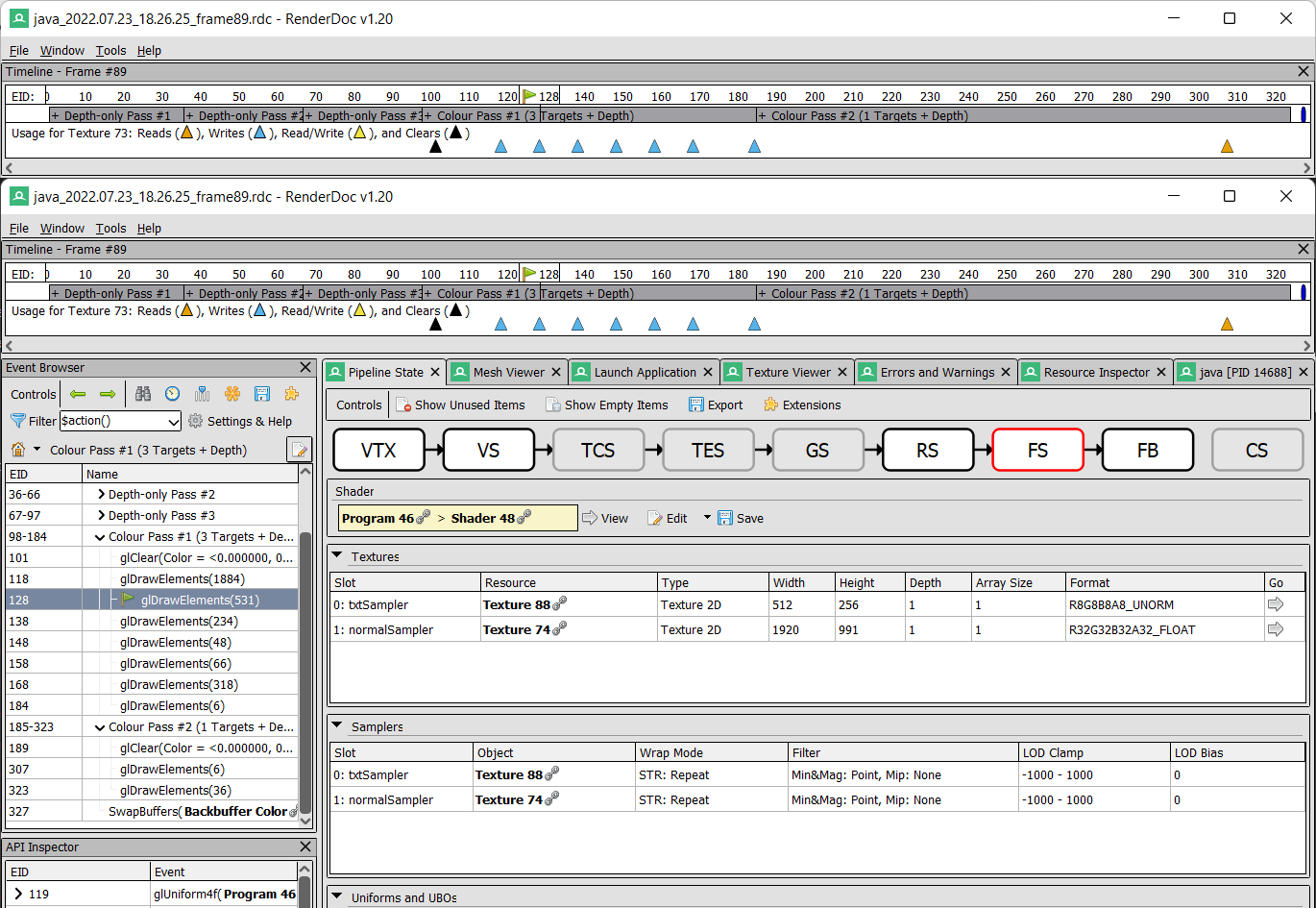The image size is (1316, 908).
Task: Expand Depth-only Pass #2 in event tree
Action: tap(101, 495)
